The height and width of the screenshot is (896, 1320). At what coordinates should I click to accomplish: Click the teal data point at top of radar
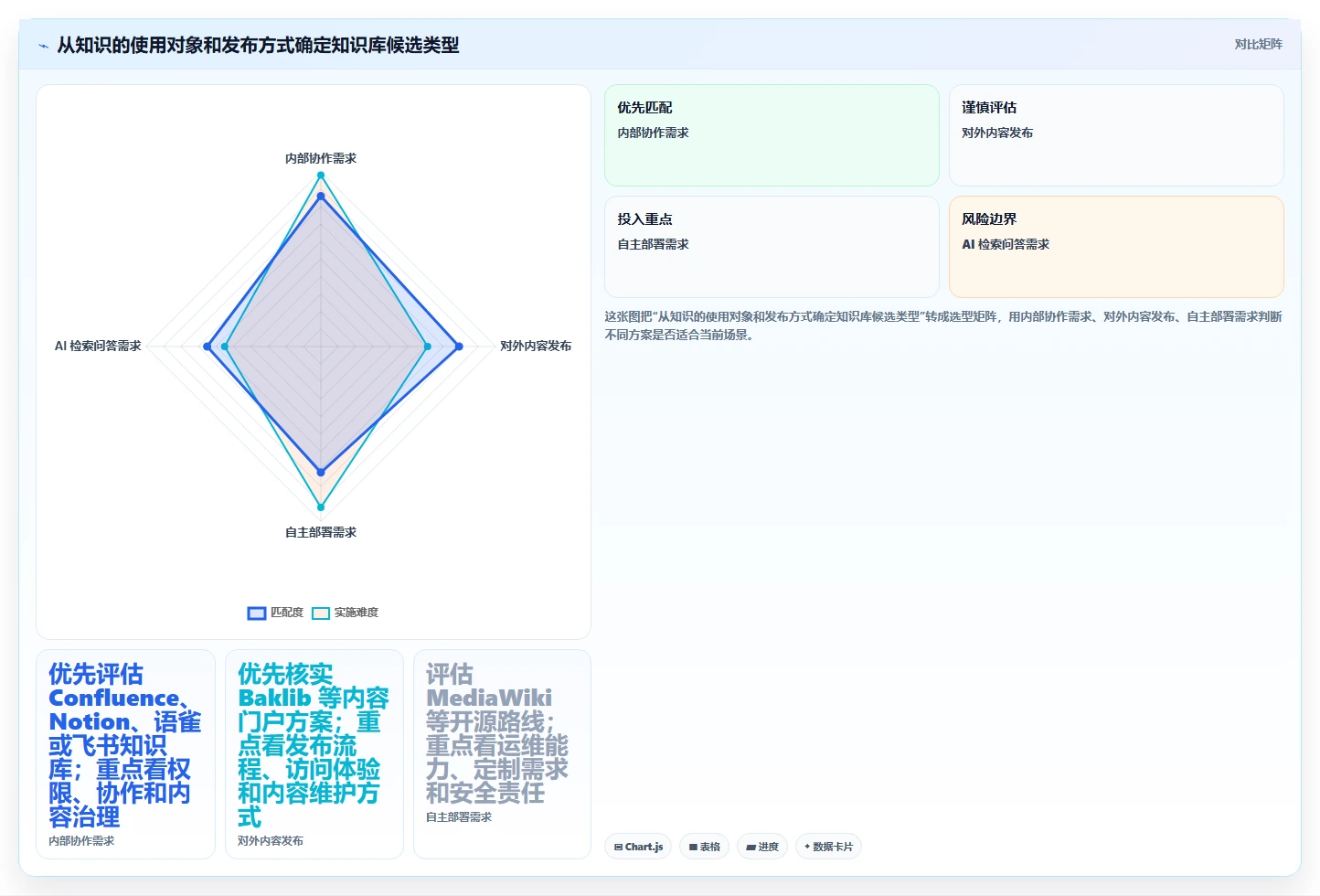(x=321, y=175)
